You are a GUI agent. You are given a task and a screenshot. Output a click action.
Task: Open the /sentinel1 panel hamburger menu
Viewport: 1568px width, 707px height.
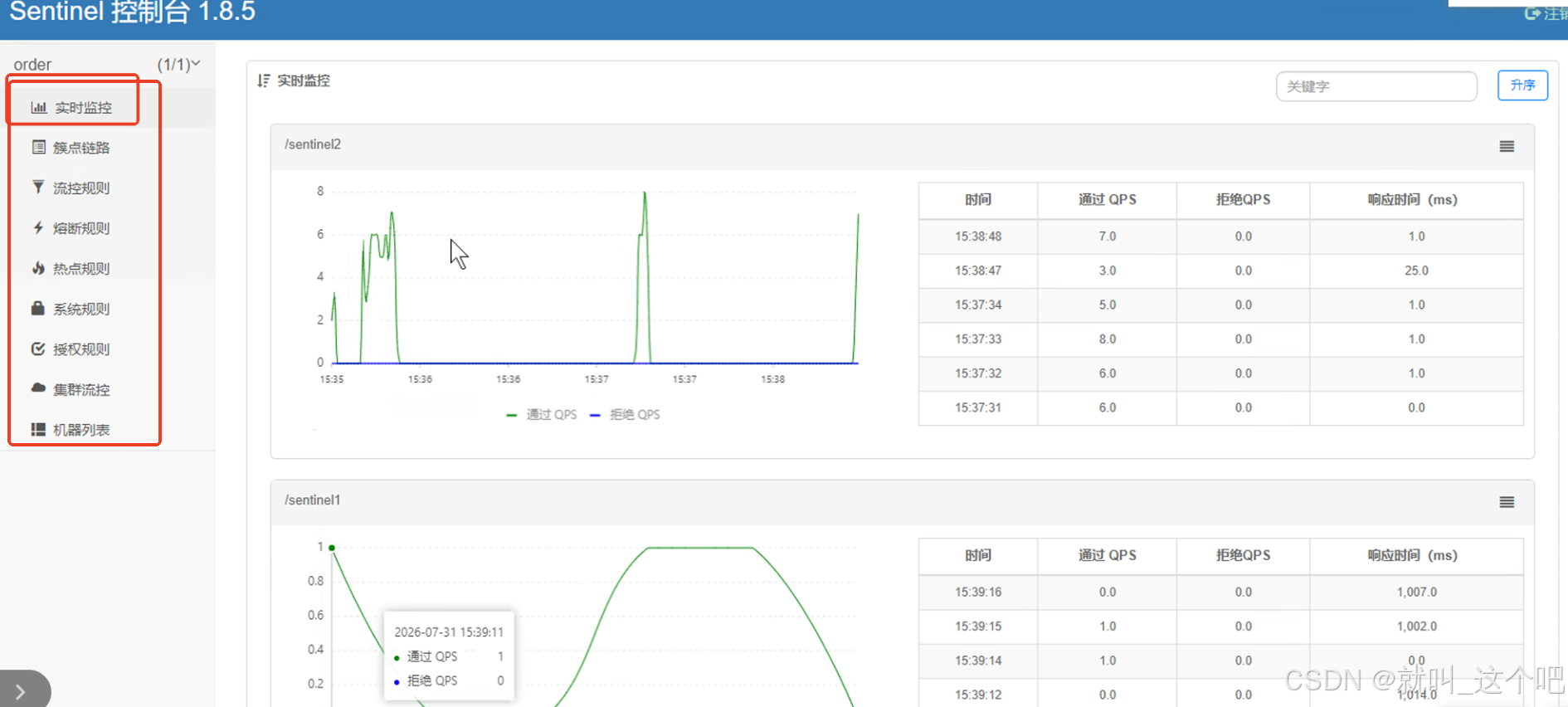[x=1507, y=502]
